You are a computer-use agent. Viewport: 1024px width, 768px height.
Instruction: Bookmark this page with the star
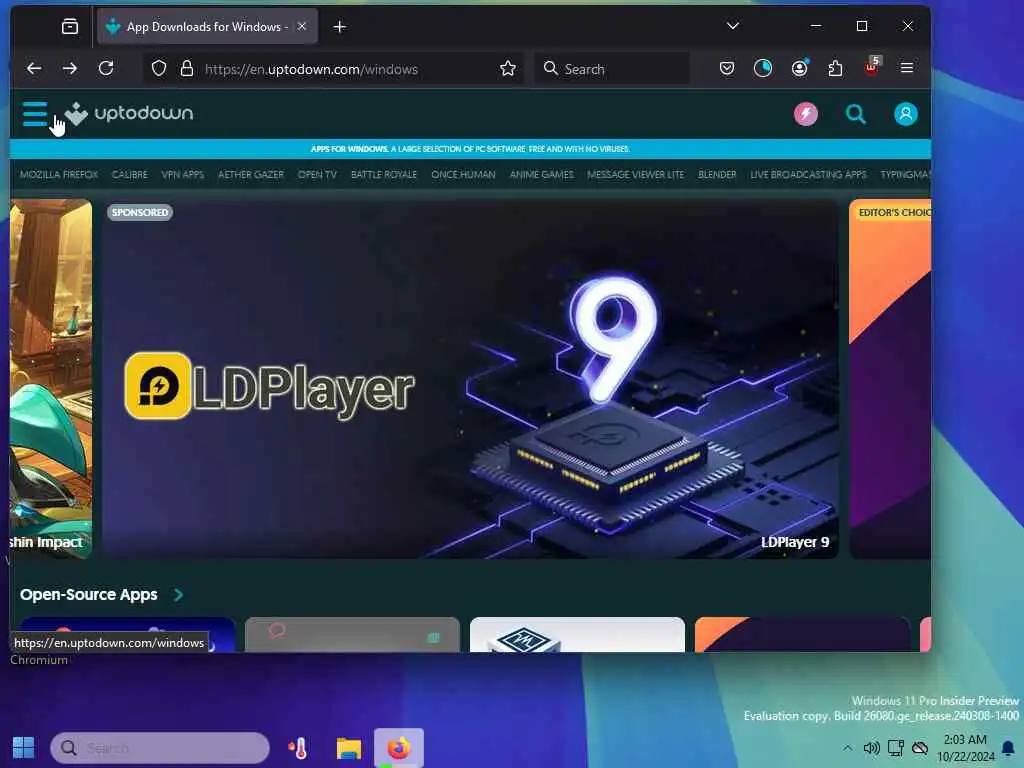click(x=508, y=69)
